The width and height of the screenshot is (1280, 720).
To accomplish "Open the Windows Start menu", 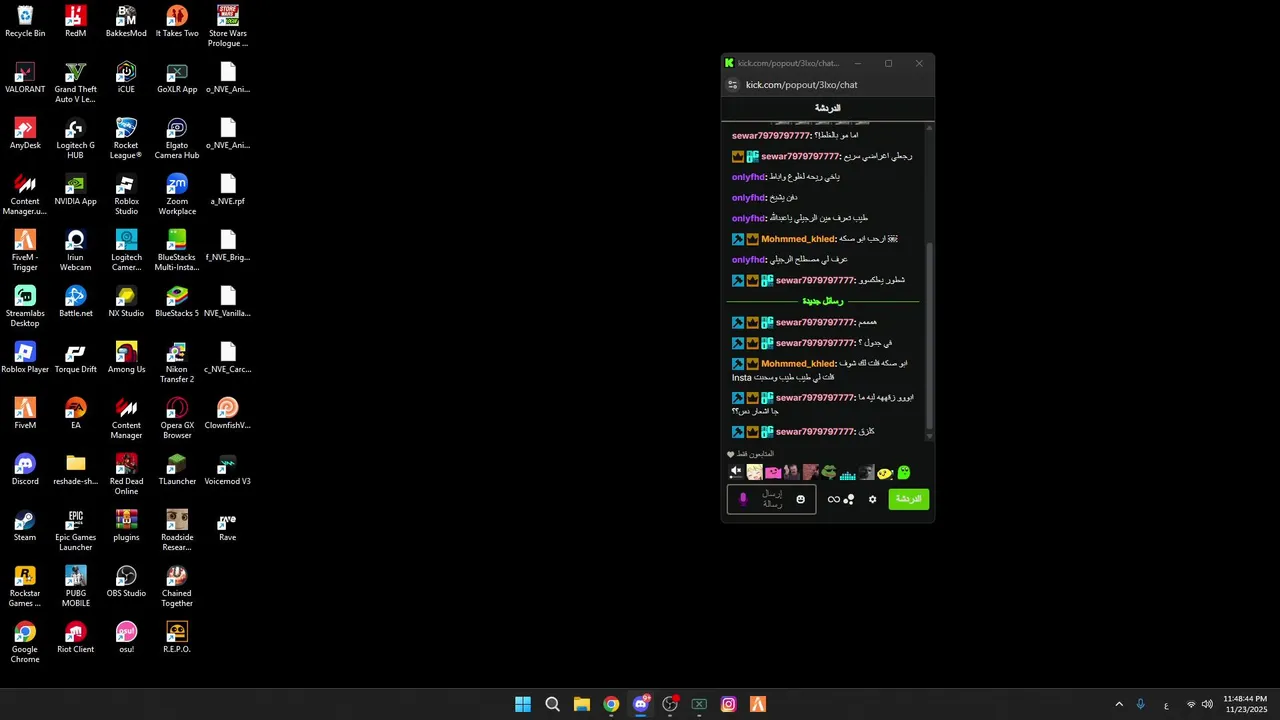I will tap(523, 704).
